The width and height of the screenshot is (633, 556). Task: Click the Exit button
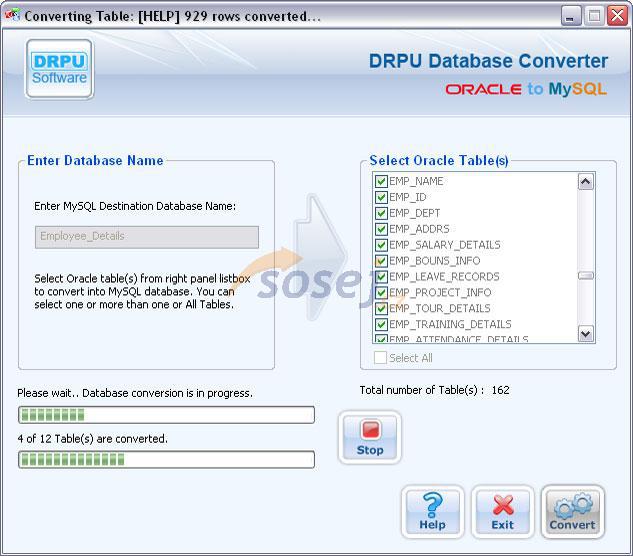tap(503, 512)
